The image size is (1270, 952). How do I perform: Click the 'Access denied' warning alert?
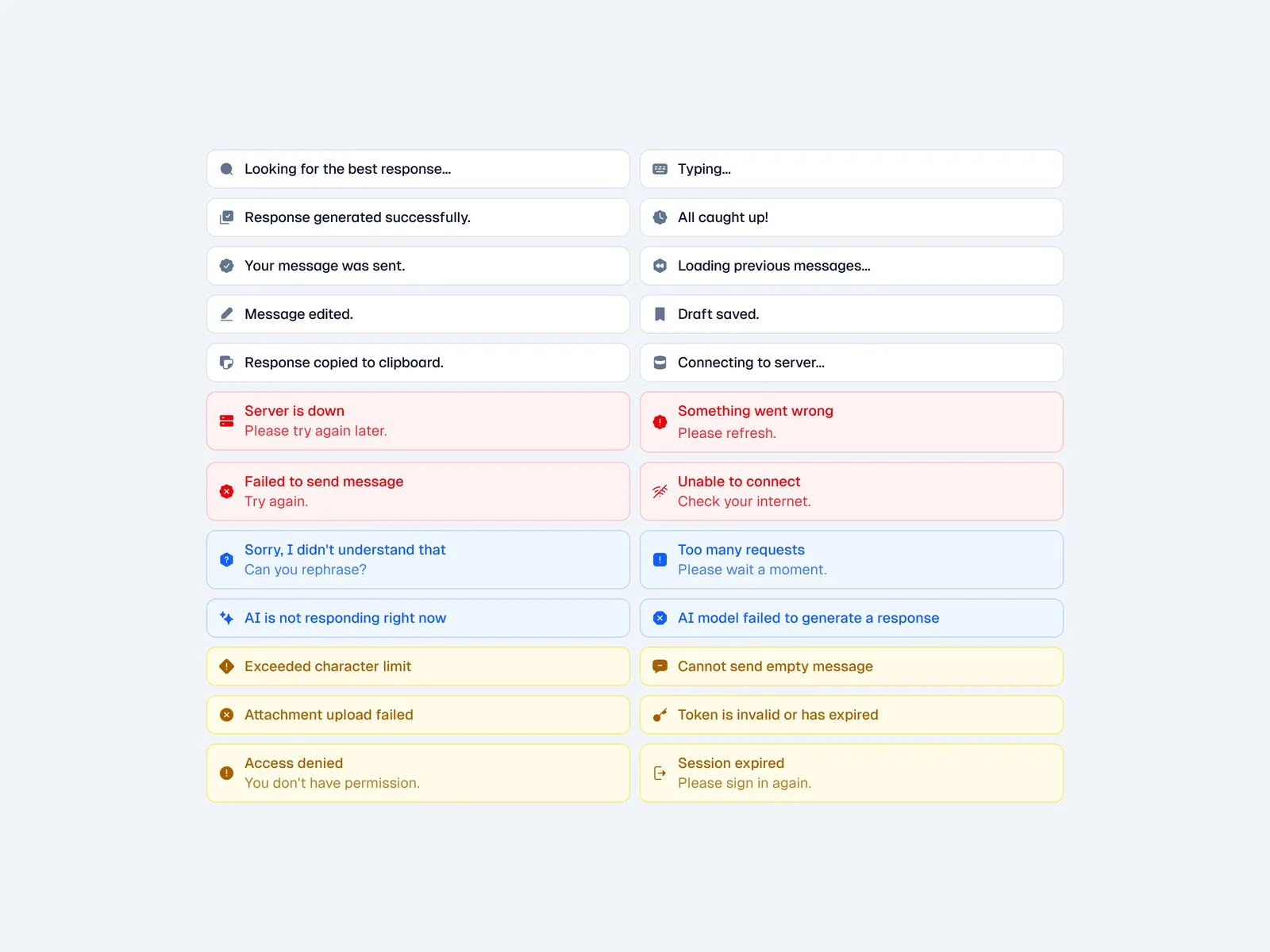tap(418, 773)
